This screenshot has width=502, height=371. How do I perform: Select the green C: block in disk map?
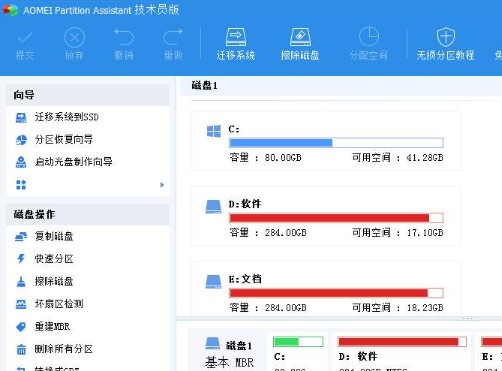click(x=298, y=342)
